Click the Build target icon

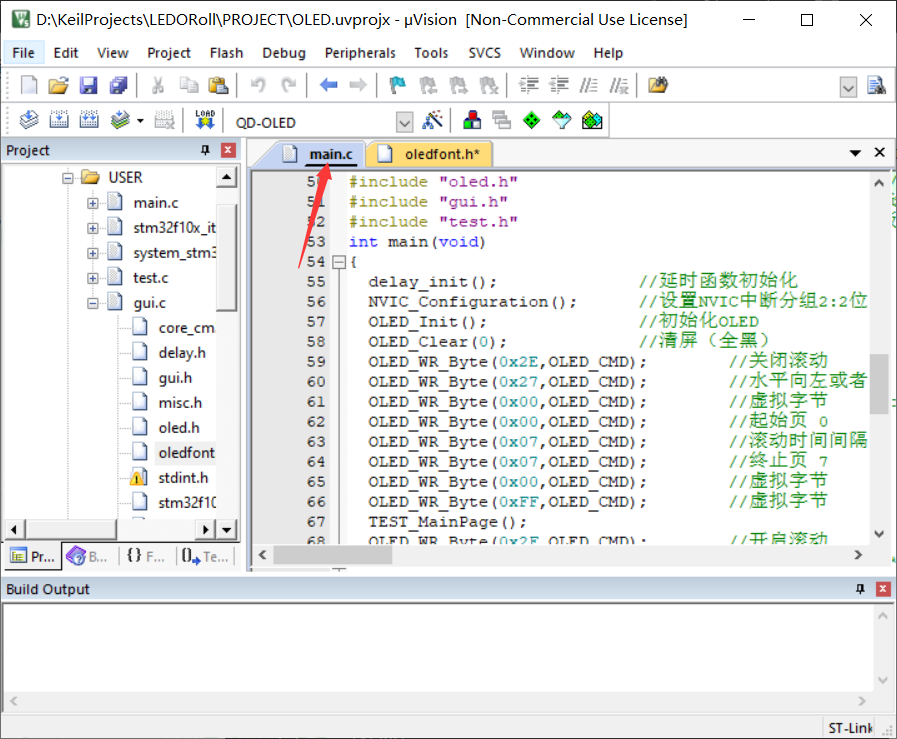pos(59,120)
